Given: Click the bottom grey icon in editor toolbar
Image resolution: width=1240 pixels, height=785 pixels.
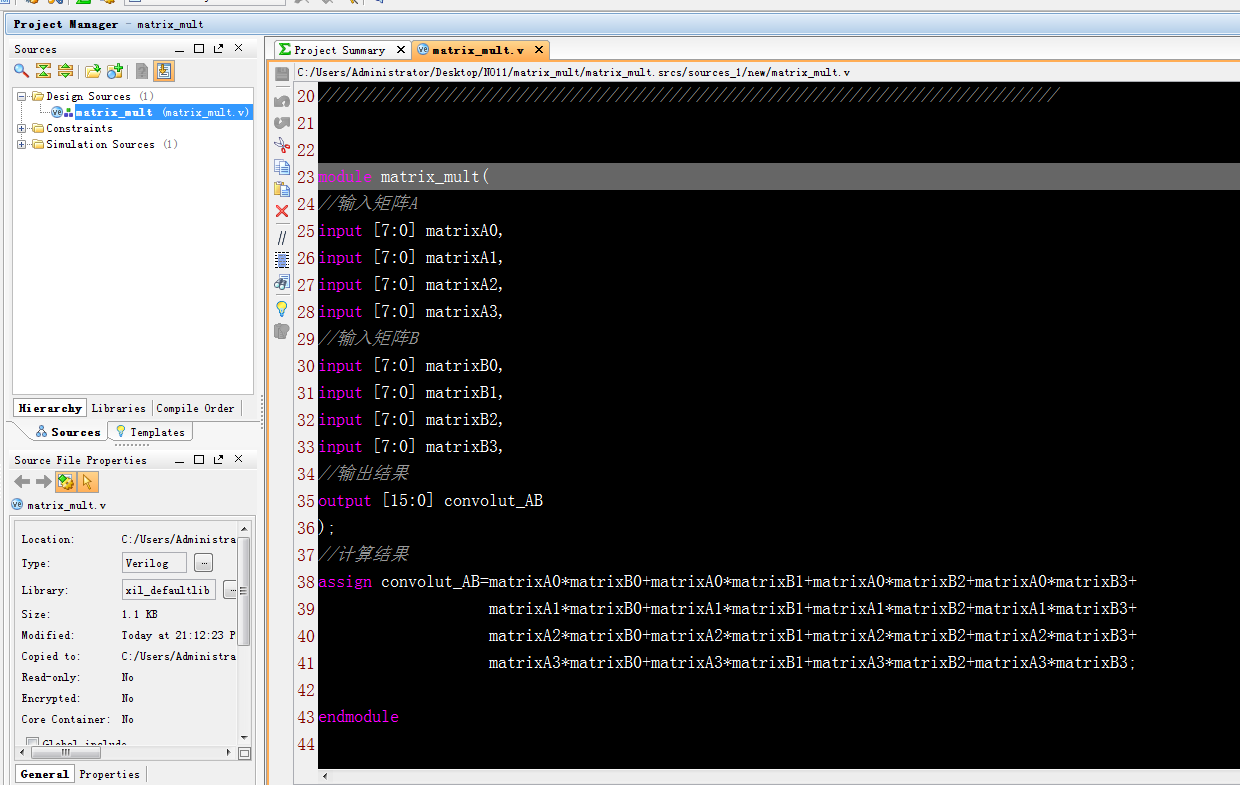Looking at the screenshot, I should click(282, 331).
